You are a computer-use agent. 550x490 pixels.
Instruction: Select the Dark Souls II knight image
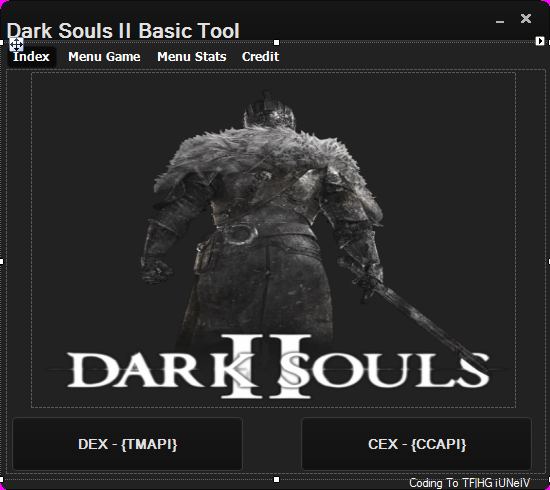[x=273, y=240]
